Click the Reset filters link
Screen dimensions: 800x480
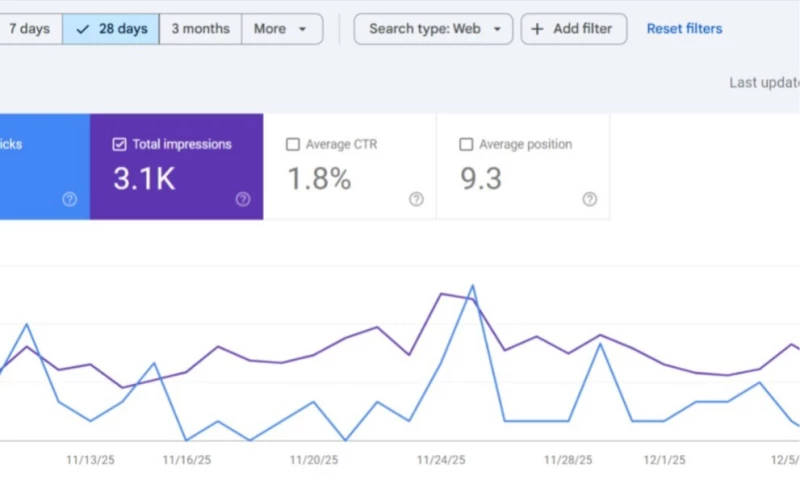point(684,29)
